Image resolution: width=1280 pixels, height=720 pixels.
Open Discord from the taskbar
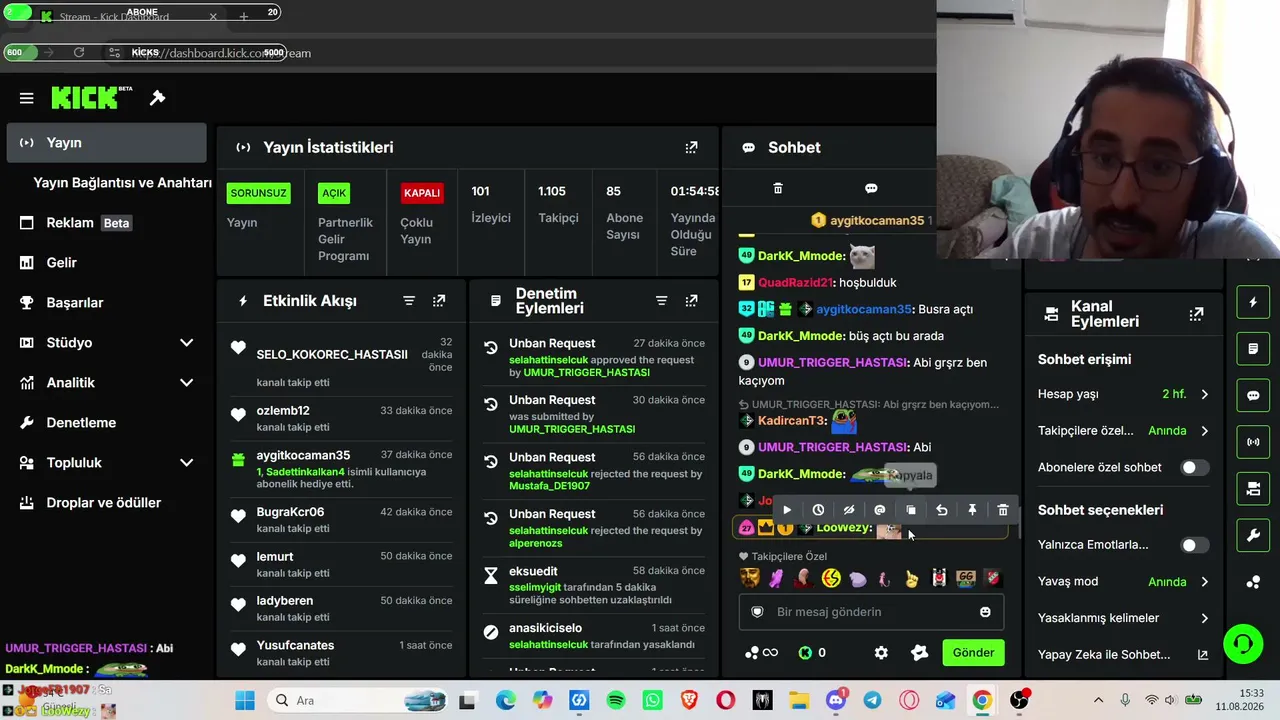[x=836, y=701]
